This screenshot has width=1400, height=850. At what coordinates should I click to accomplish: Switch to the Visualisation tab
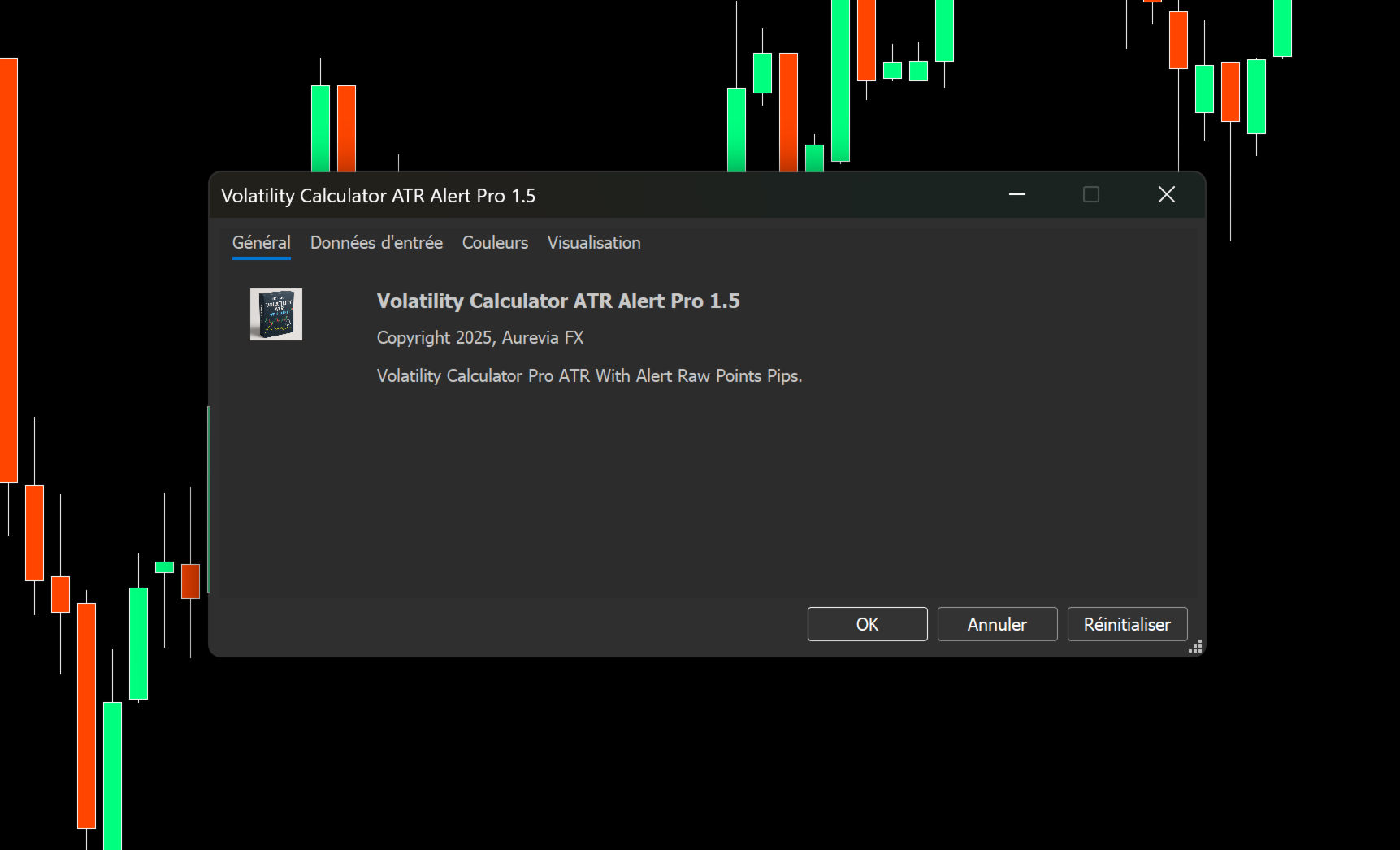(x=594, y=243)
